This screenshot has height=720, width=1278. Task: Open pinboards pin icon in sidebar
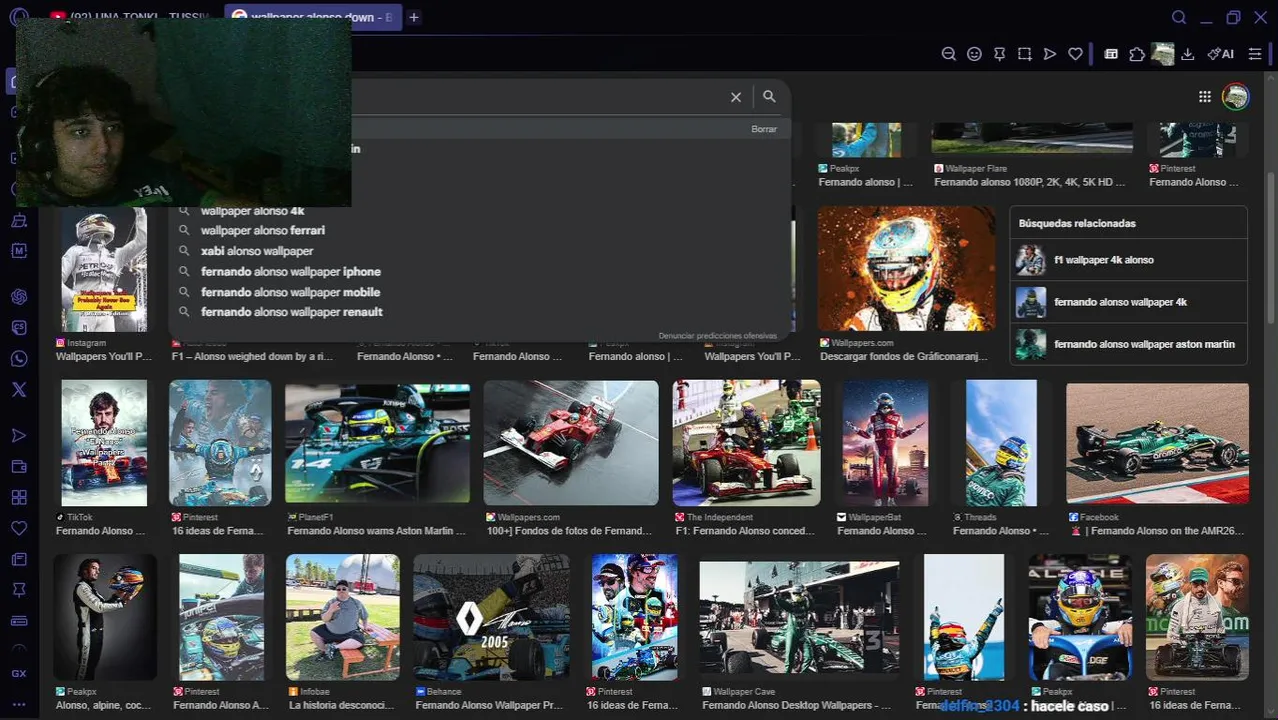click(19, 590)
